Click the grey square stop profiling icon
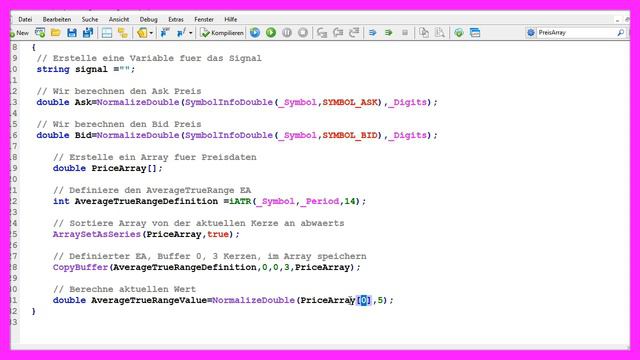This screenshot has width=640, height=360. [405, 33]
